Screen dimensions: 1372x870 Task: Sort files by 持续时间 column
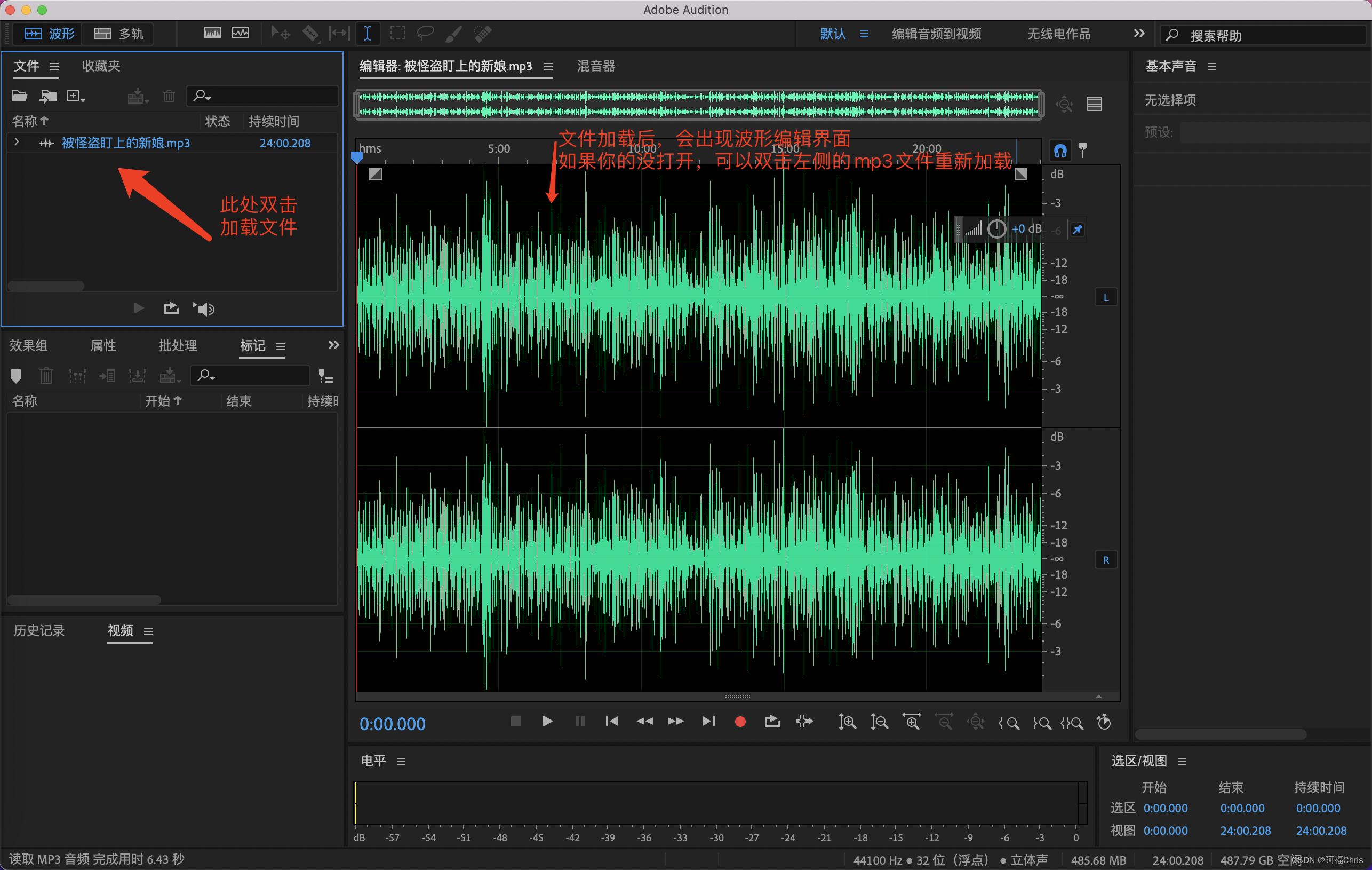coord(274,121)
